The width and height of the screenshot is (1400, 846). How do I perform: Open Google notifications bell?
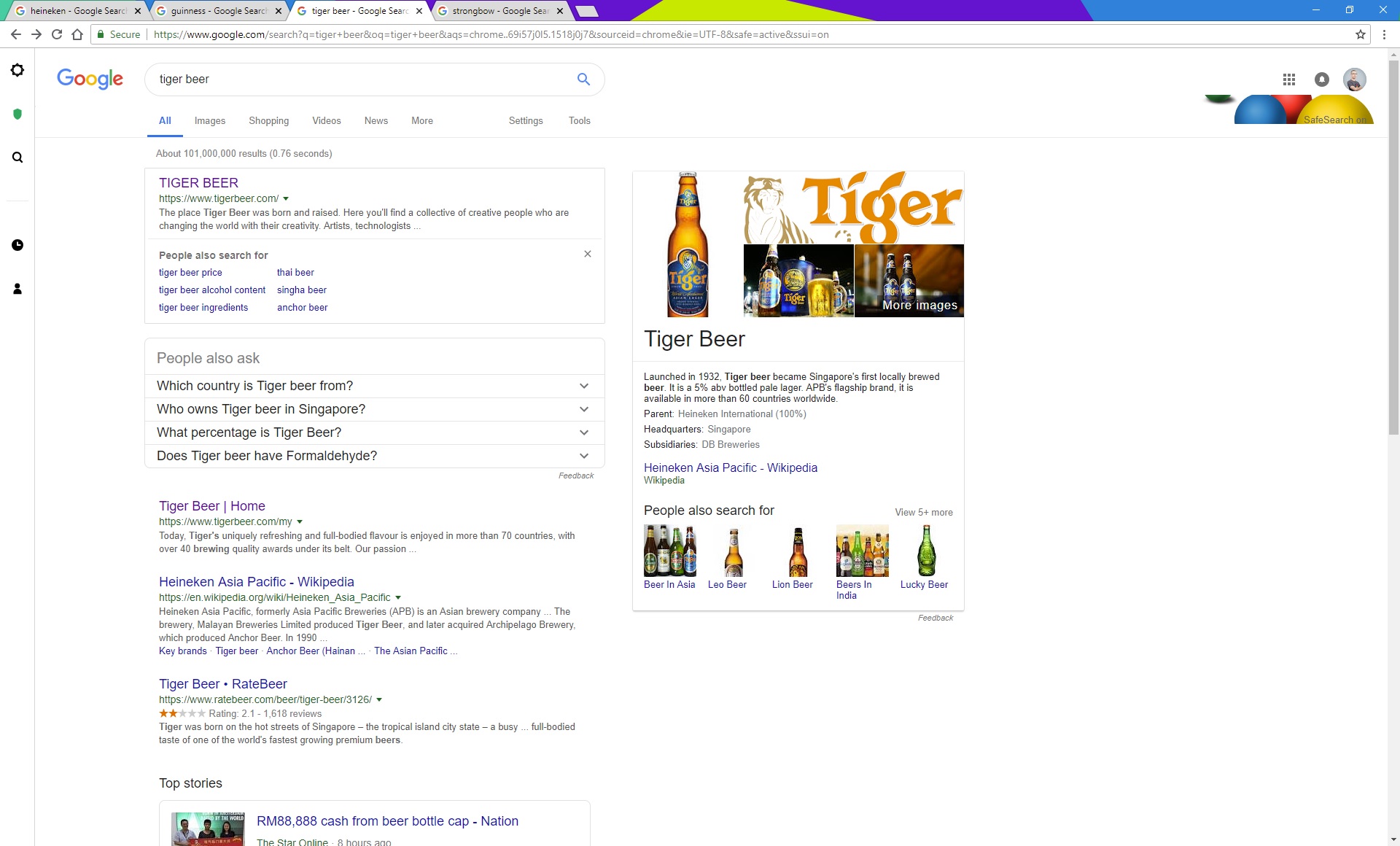(x=1322, y=79)
